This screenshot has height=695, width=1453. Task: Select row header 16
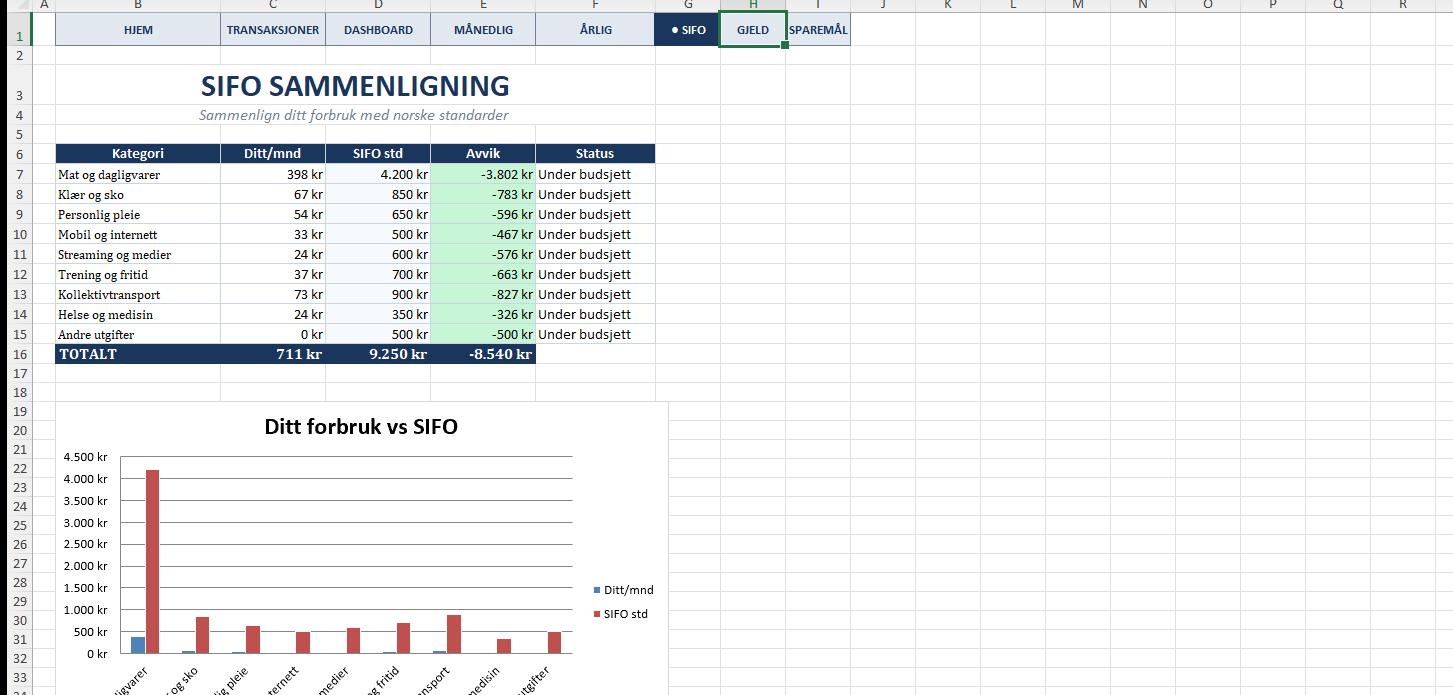pyautogui.click(x=17, y=354)
